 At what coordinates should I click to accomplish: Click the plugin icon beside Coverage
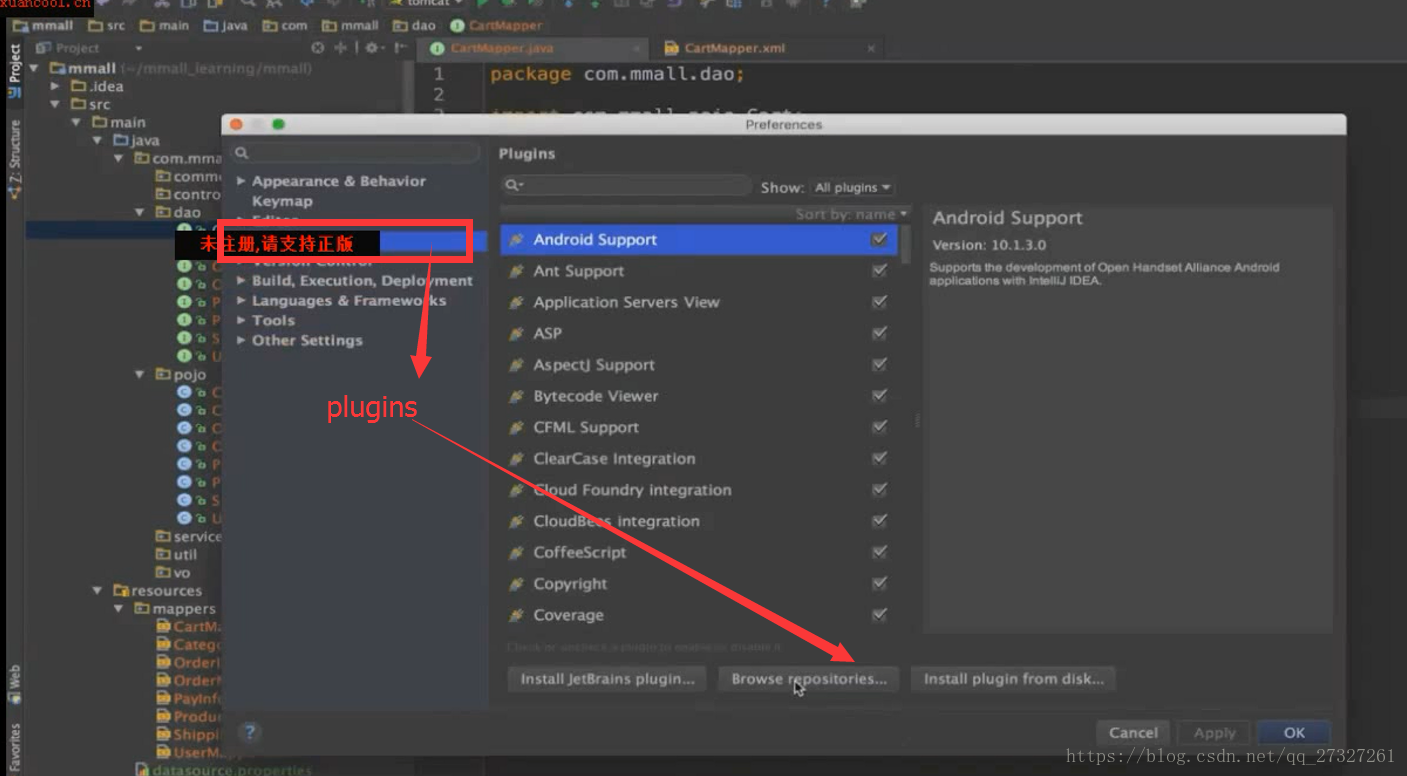(x=517, y=616)
